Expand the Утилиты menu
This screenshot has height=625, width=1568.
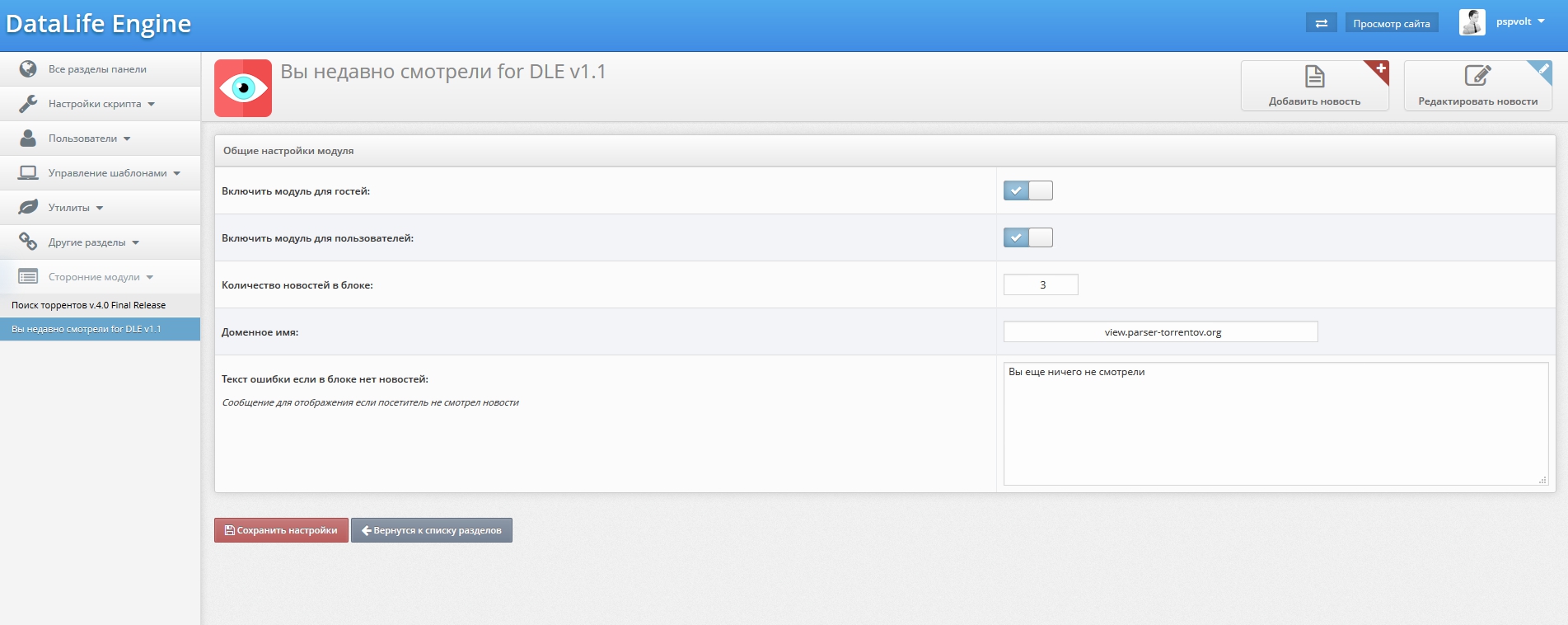[75, 208]
